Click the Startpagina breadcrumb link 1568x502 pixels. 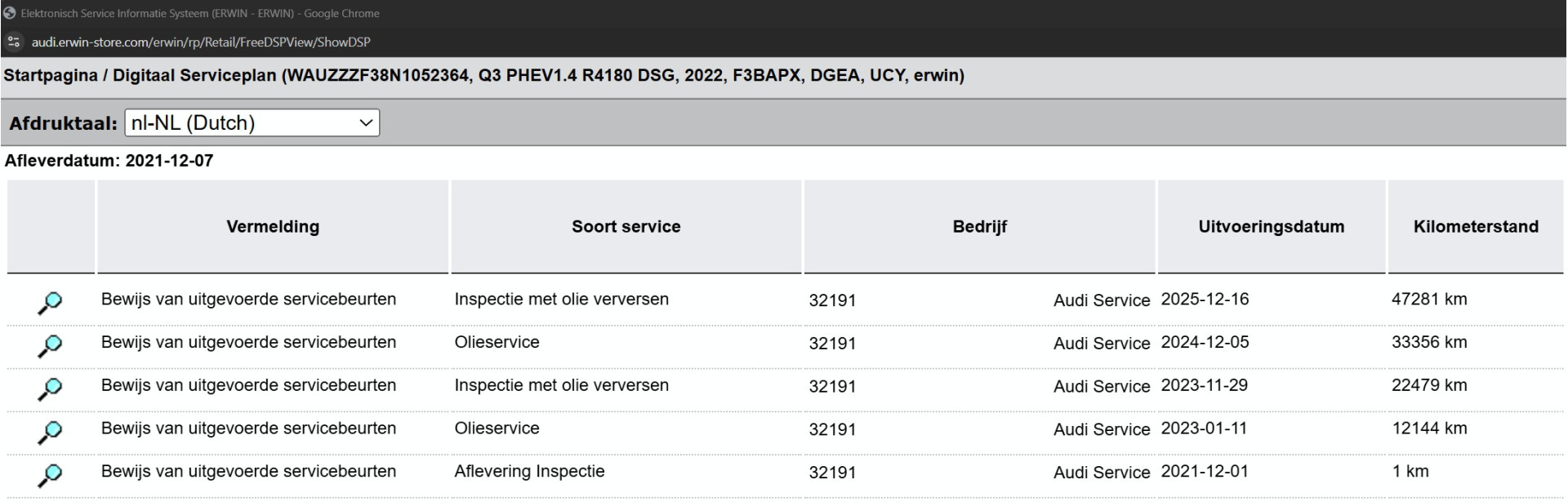pyautogui.click(x=51, y=76)
